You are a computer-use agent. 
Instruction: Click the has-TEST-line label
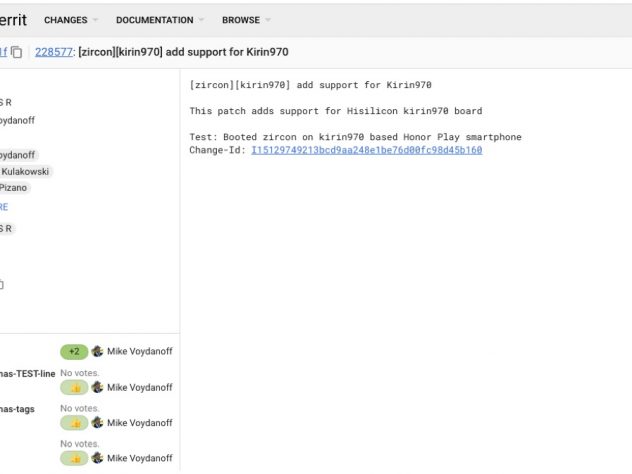tap(24, 373)
